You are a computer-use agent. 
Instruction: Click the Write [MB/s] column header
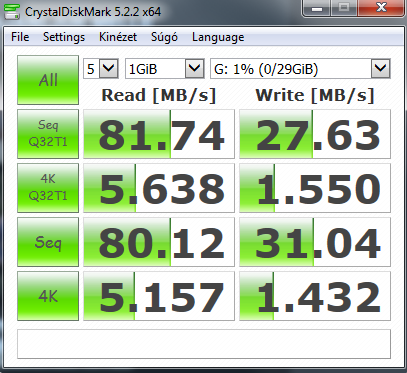pyautogui.click(x=315, y=95)
